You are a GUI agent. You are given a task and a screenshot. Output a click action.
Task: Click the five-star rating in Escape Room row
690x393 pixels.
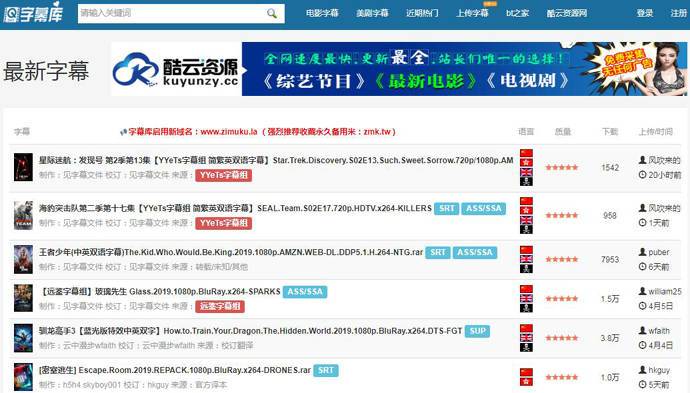(x=562, y=377)
